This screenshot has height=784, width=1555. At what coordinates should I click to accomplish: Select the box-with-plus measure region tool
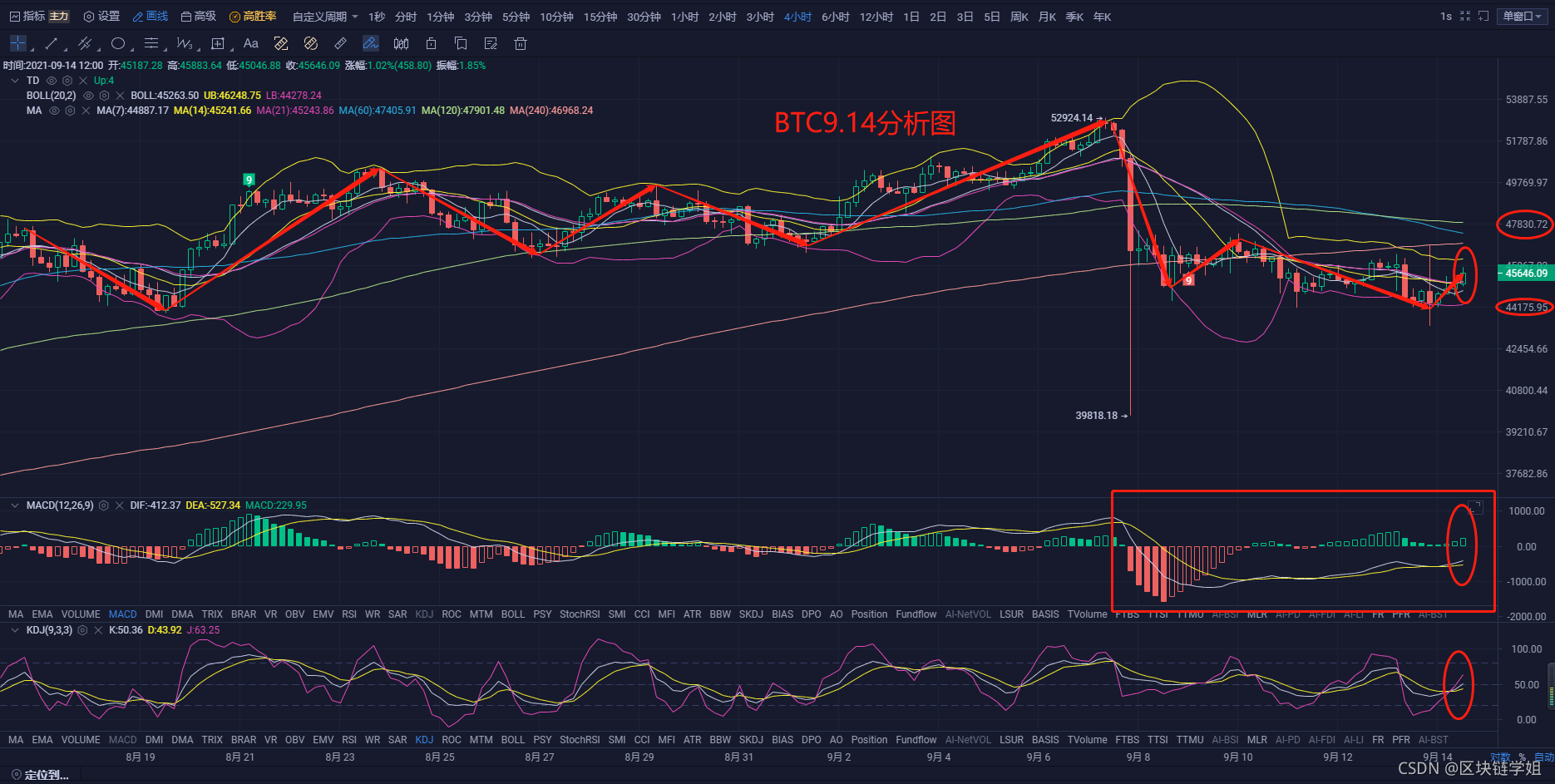[218, 43]
